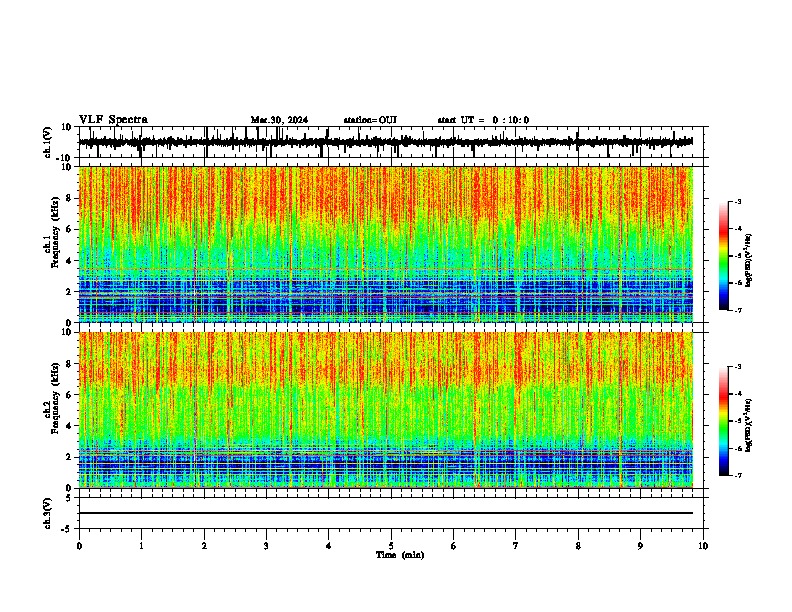Click the flat ch.3 voltage line

pyautogui.click(x=386, y=513)
